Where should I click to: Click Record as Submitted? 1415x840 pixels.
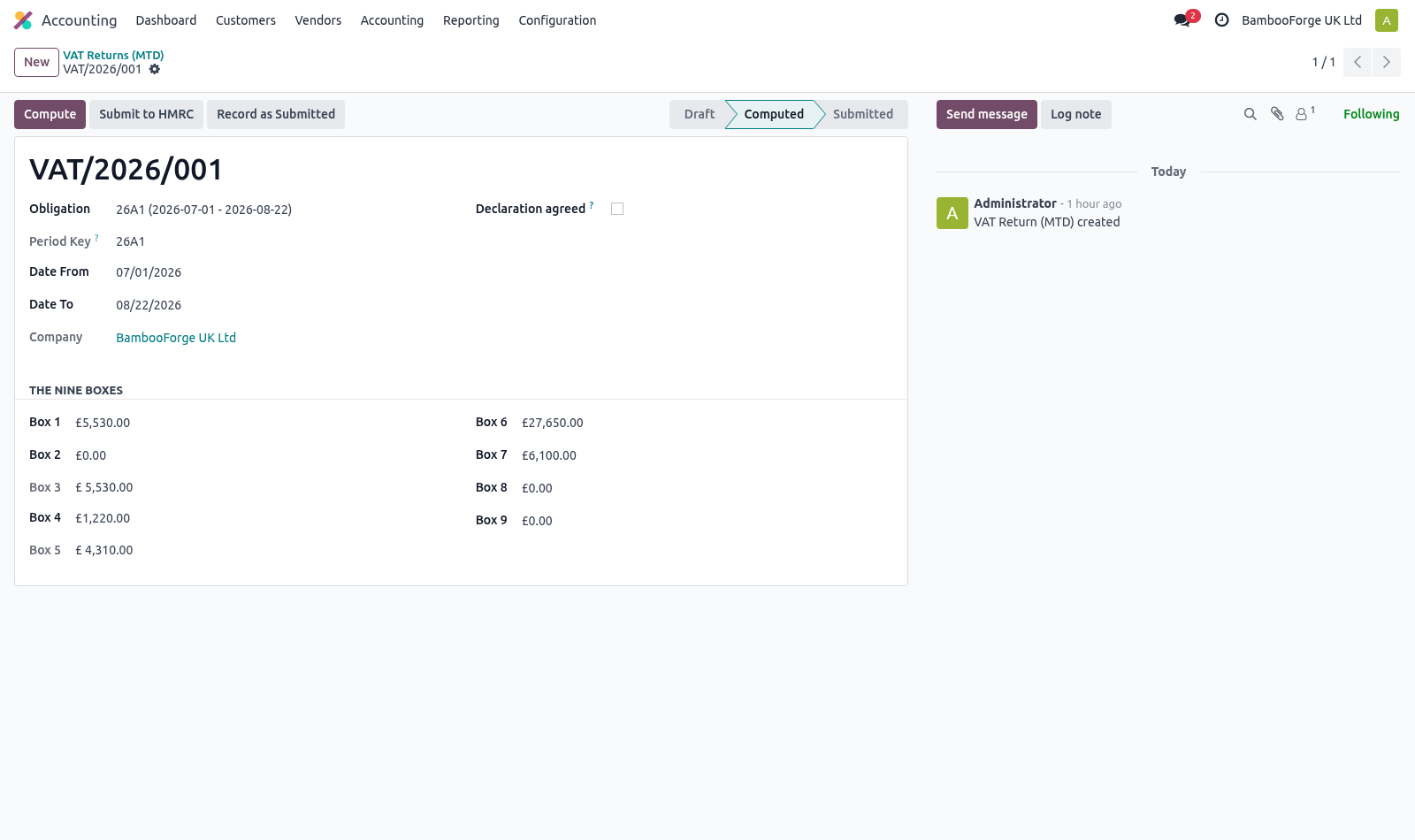(x=276, y=114)
